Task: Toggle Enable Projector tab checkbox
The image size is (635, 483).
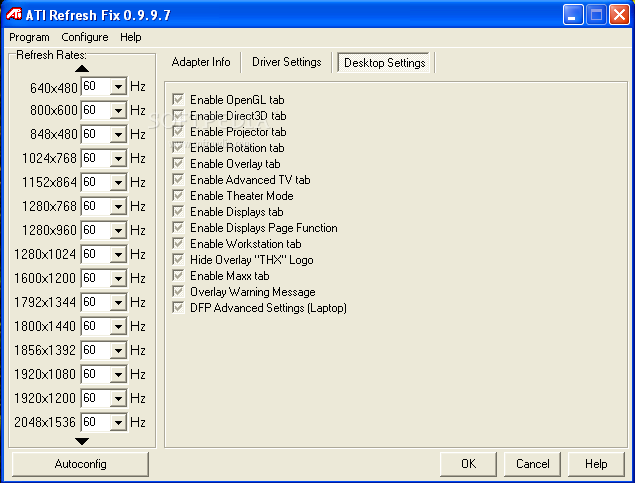Action: click(x=178, y=131)
